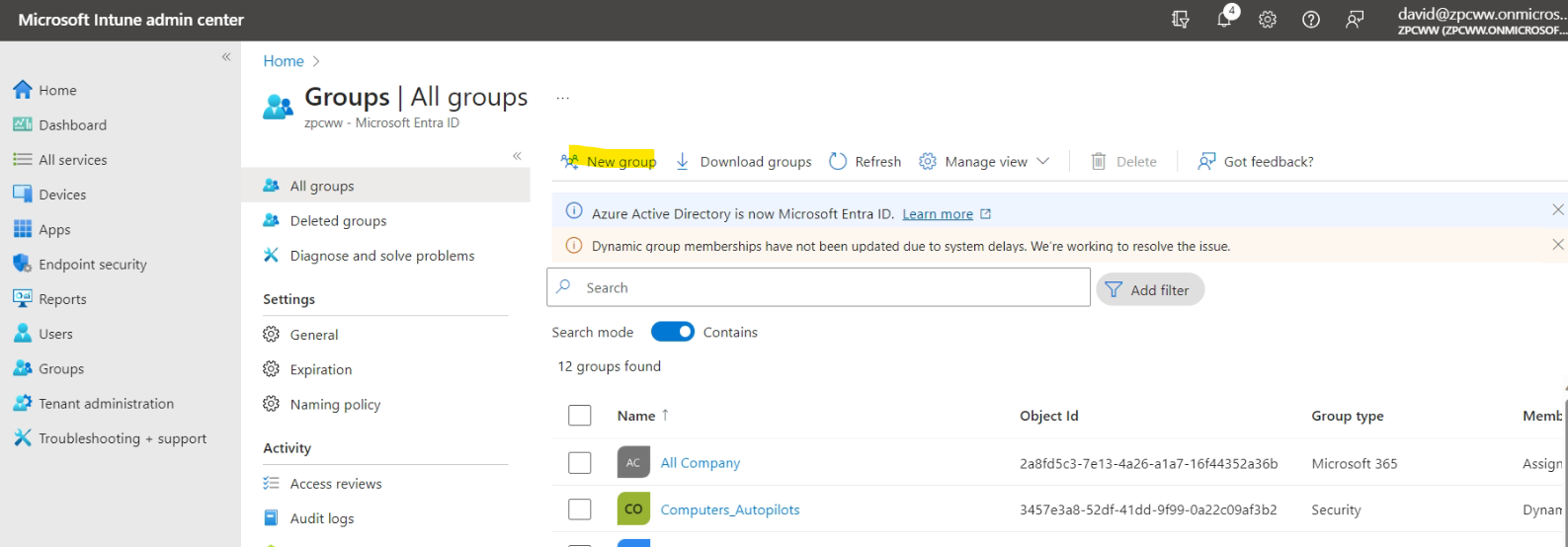
Task: Click the help question mark icon
Action: 1311,20
